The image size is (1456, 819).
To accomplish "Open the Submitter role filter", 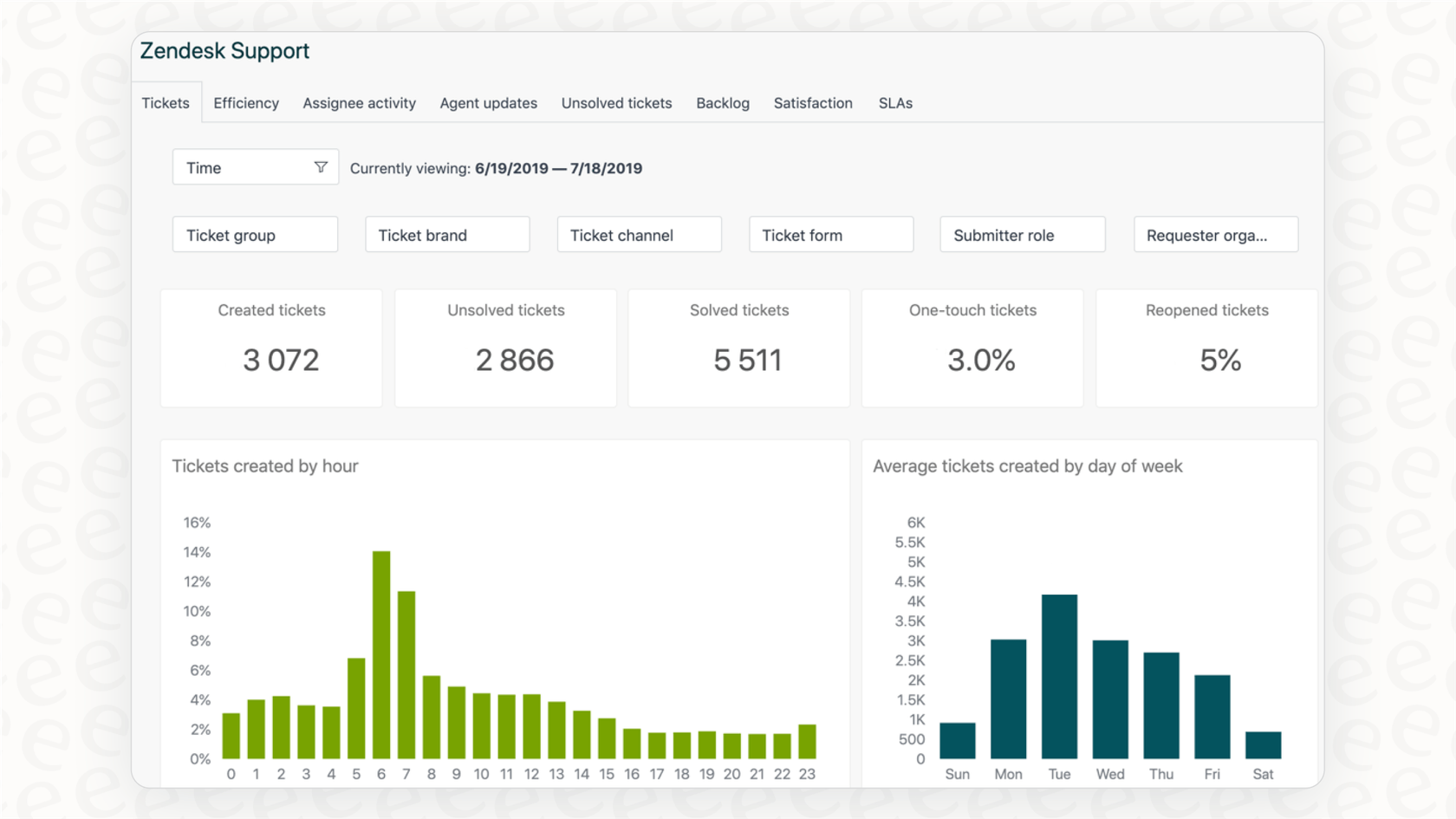I will pos(1022,234).
